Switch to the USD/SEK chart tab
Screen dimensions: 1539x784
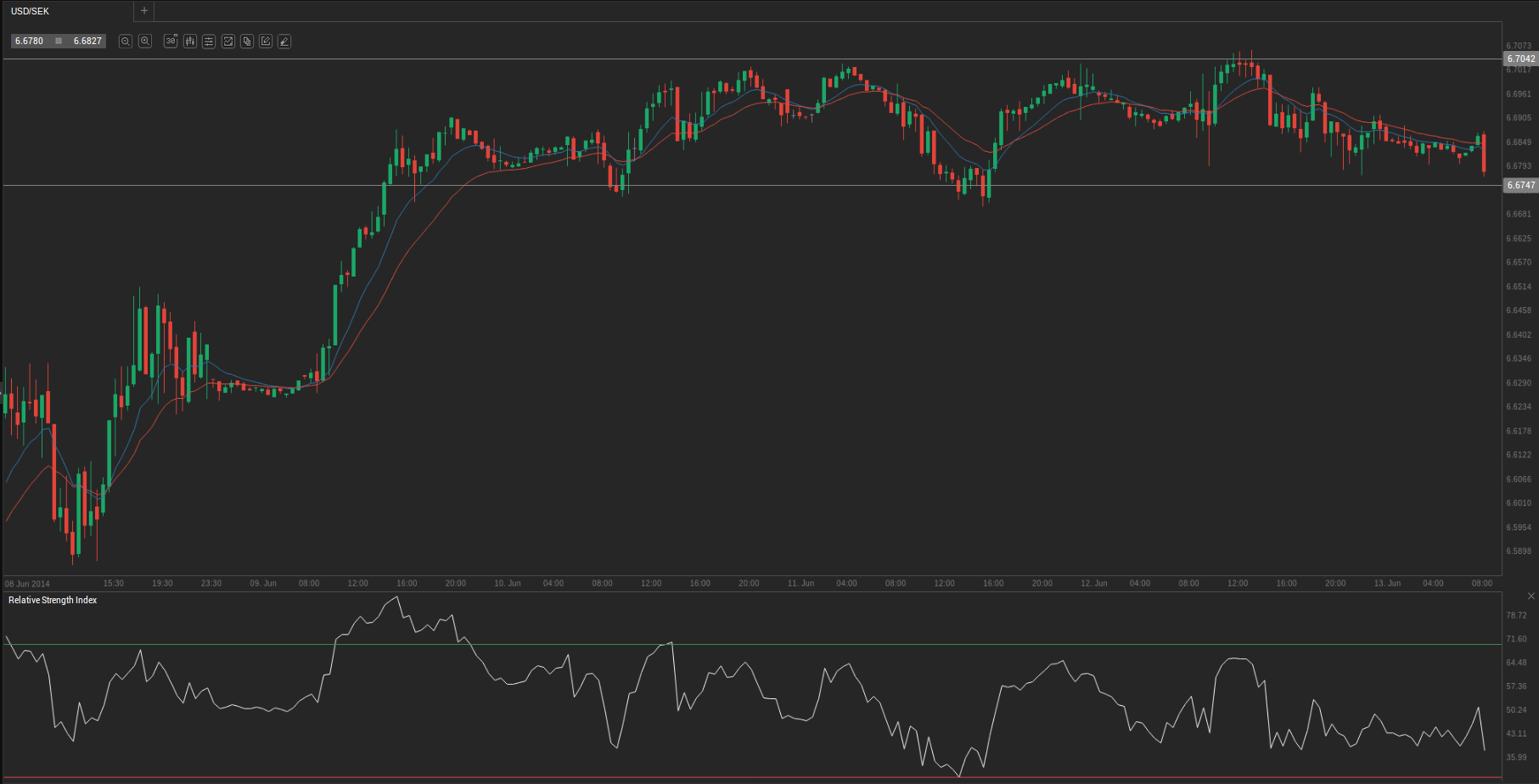coord(31,11)
